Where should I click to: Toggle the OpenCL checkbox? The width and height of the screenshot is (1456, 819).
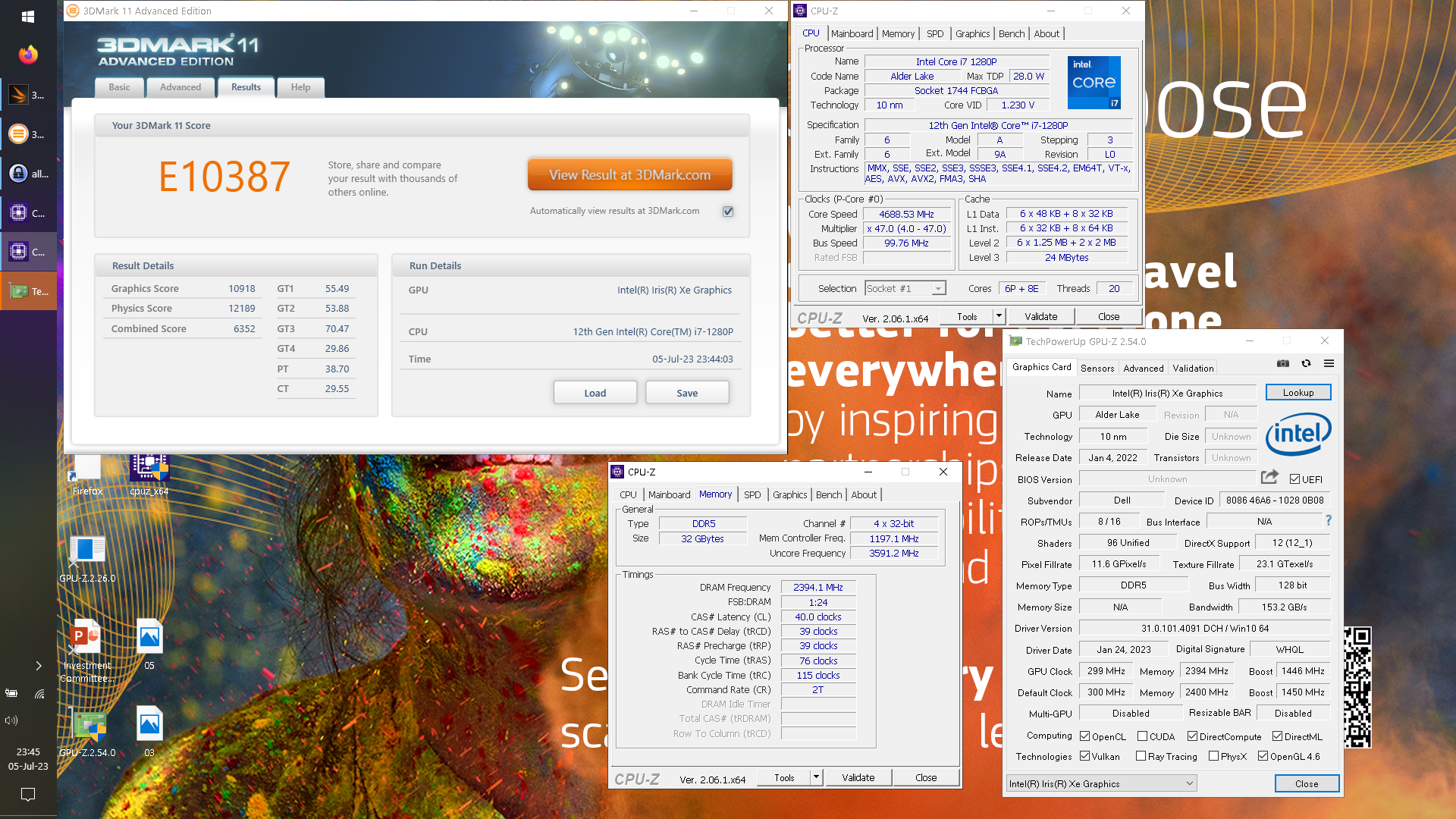coord(1085,736)
